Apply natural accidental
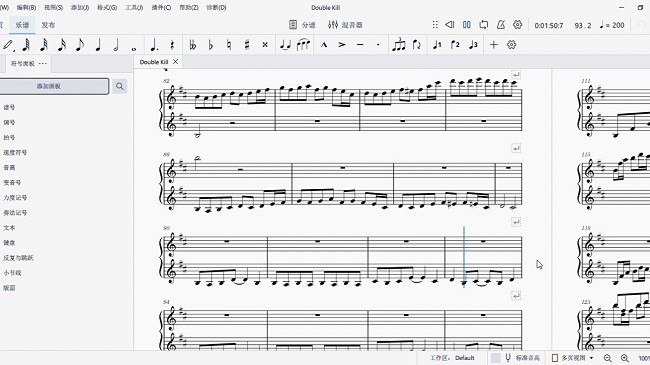 coord(229,45)
